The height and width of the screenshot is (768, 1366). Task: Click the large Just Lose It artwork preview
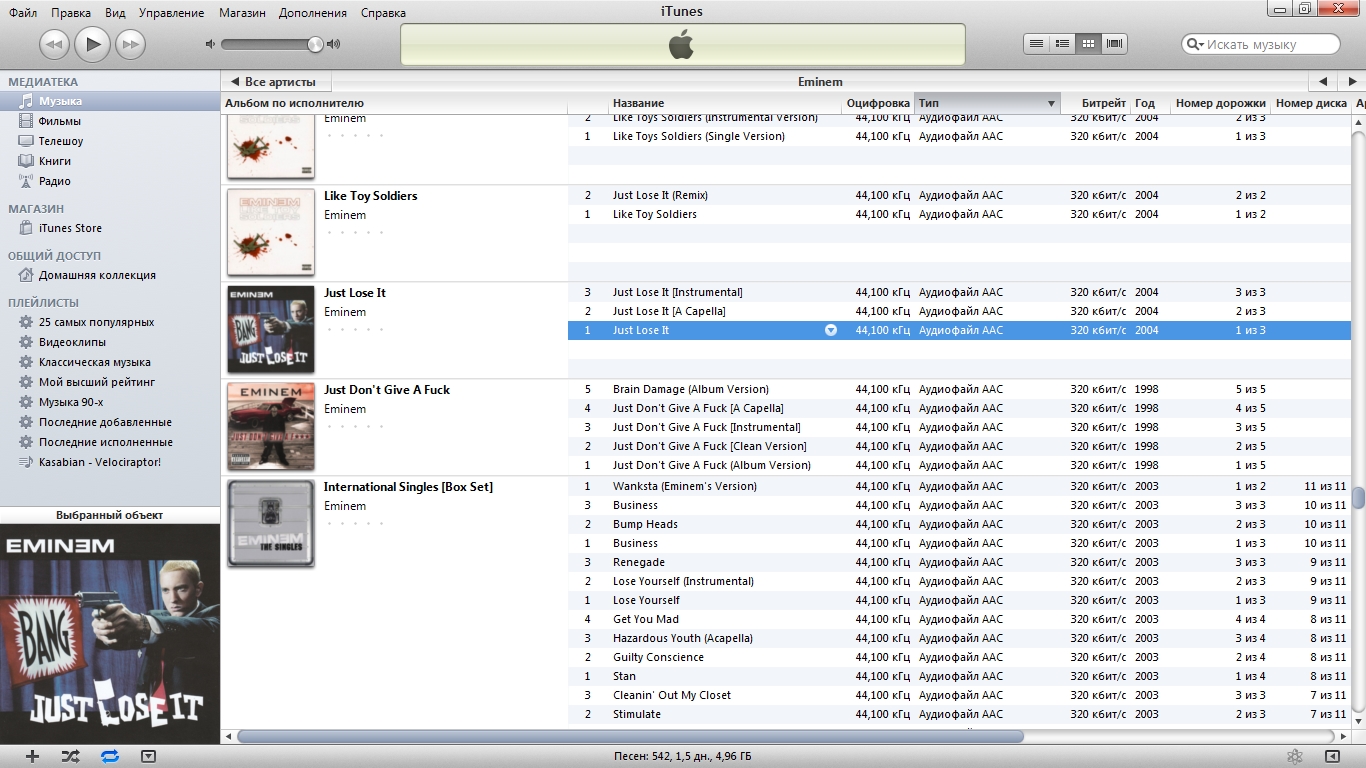[x=110, y=634]
